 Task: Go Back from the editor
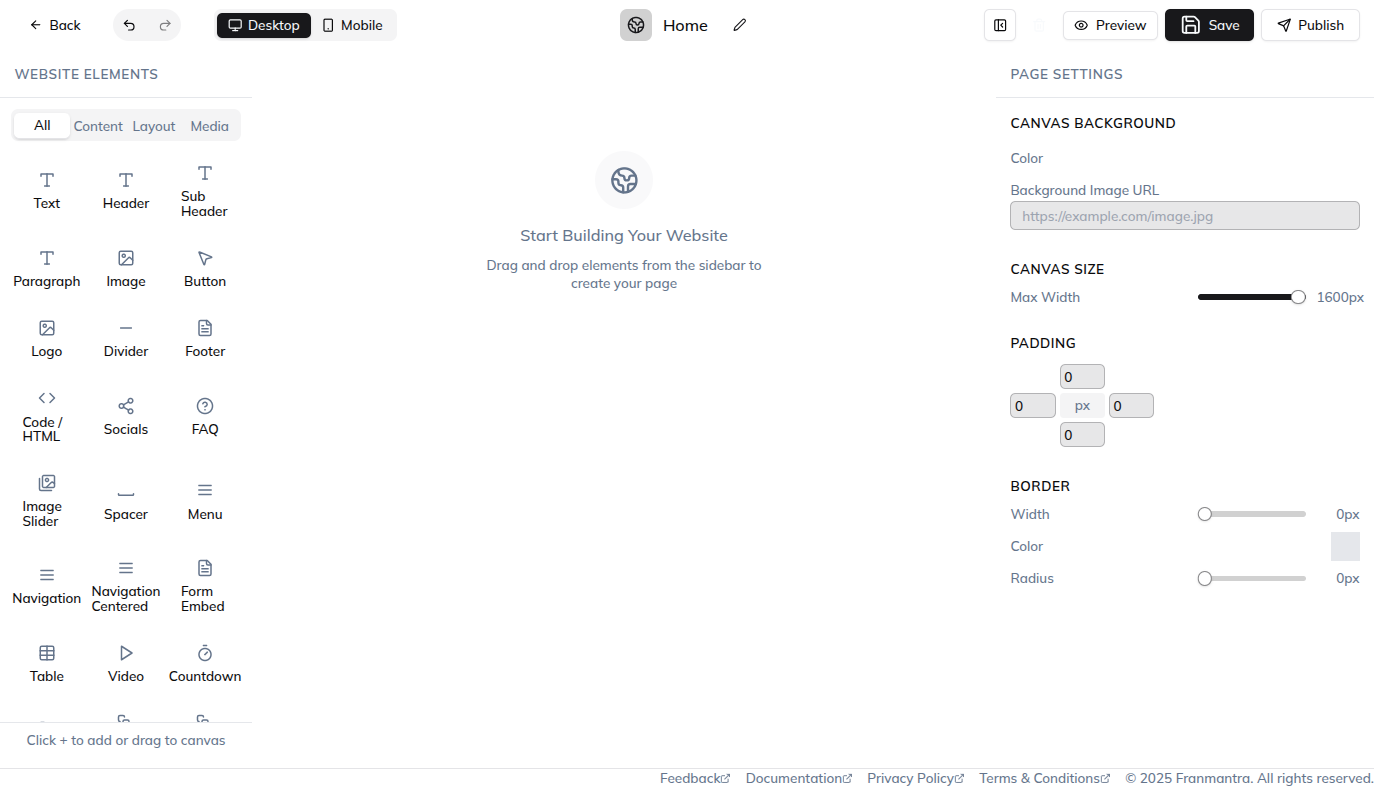(x=55, y=25)
